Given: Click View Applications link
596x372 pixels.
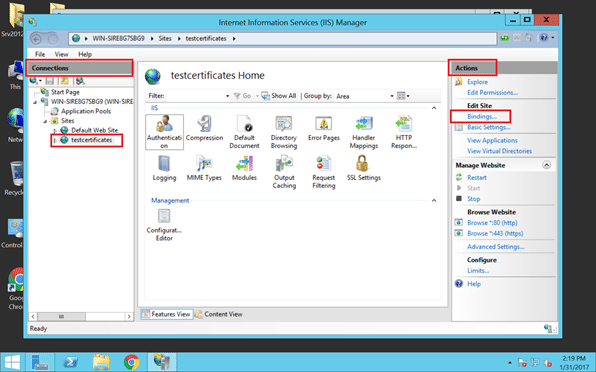Looking at the screenshot, I should [492, 140].
